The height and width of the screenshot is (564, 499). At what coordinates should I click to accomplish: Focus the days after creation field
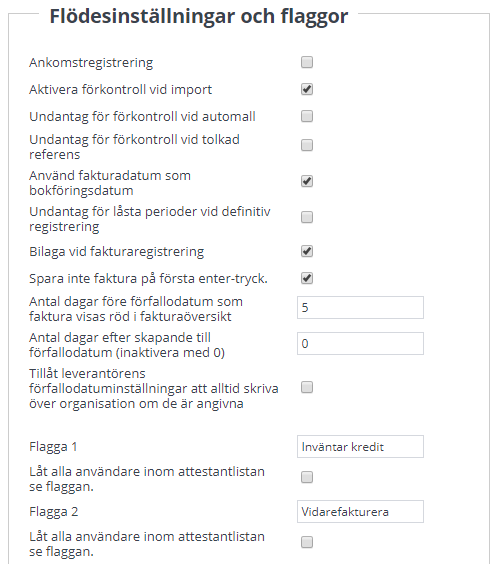click(x=360, y=344)
